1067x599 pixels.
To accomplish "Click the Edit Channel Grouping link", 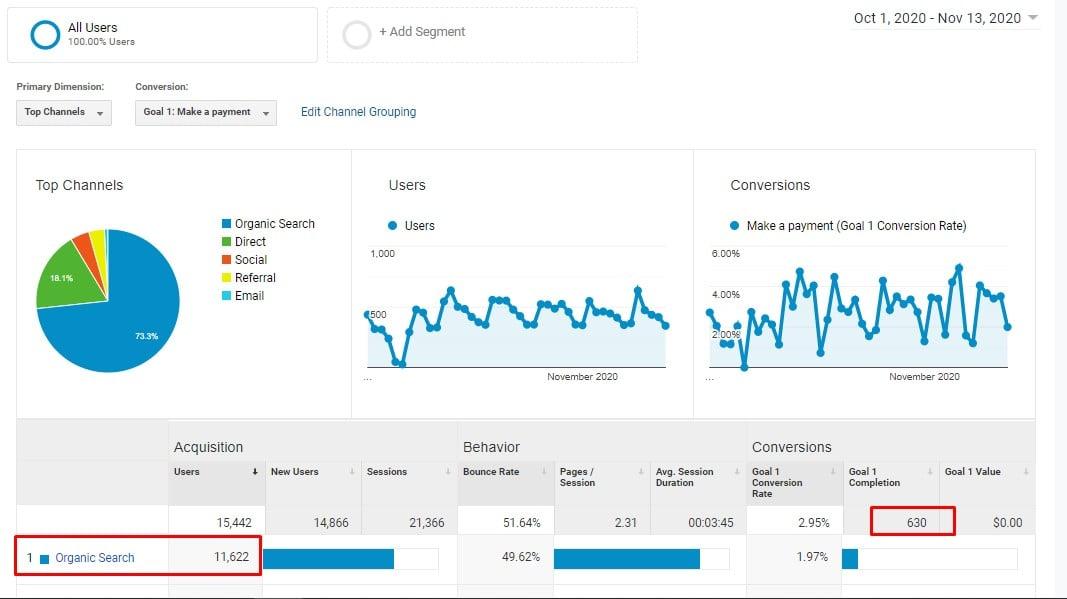I will [357, 112].
